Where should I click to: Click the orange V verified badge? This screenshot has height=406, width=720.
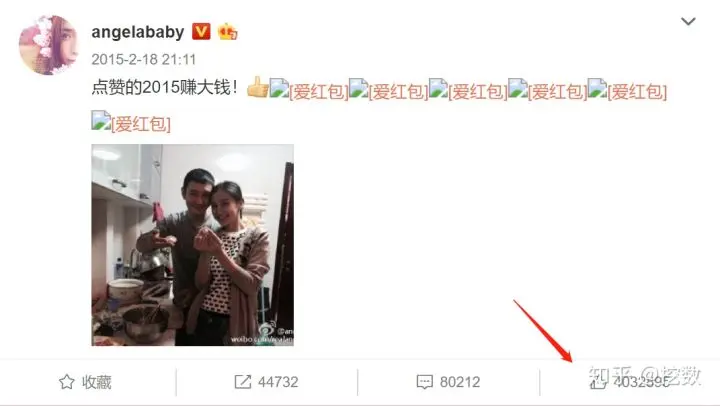pos(201,31)
